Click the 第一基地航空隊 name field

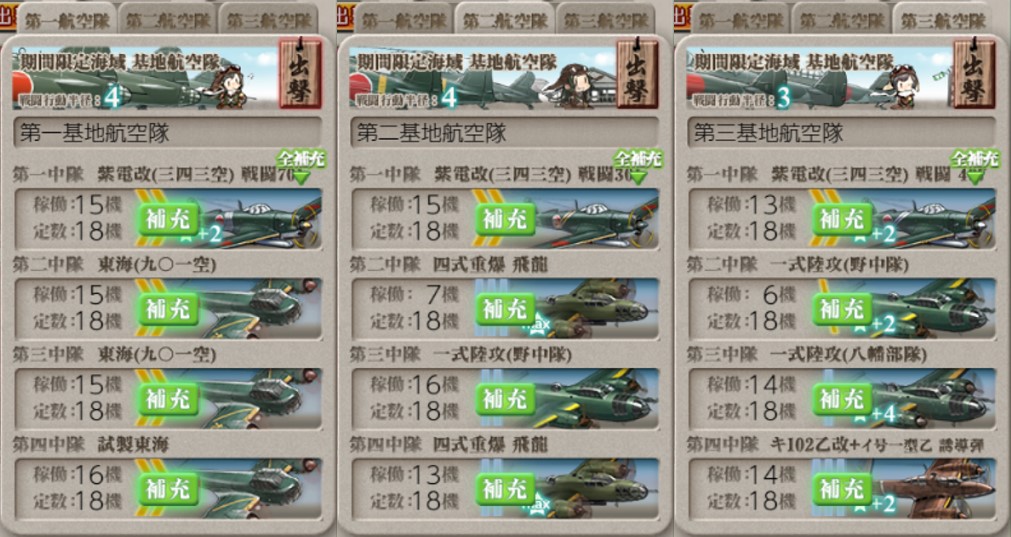coord(168,133)
